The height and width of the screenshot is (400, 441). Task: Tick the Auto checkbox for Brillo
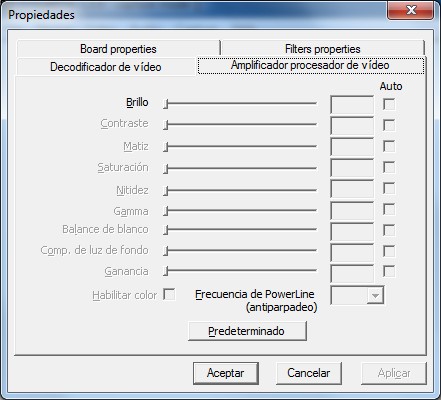(x=389, y=104)
